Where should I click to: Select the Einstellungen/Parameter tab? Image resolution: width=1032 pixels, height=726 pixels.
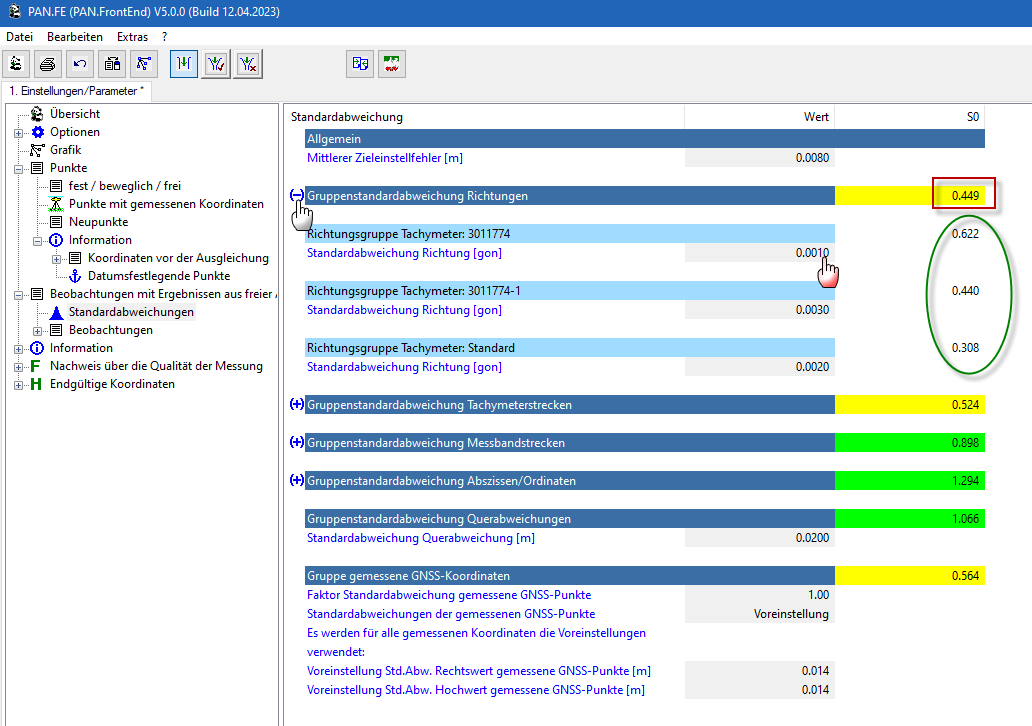pos(76,91)
